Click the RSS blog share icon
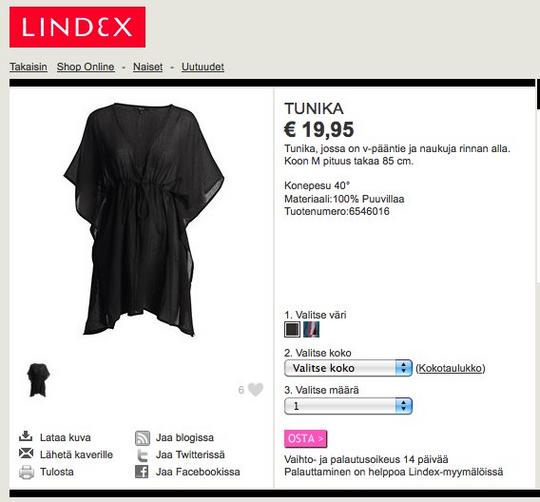Screen dimensions: 540x502 tap(142, 438)
